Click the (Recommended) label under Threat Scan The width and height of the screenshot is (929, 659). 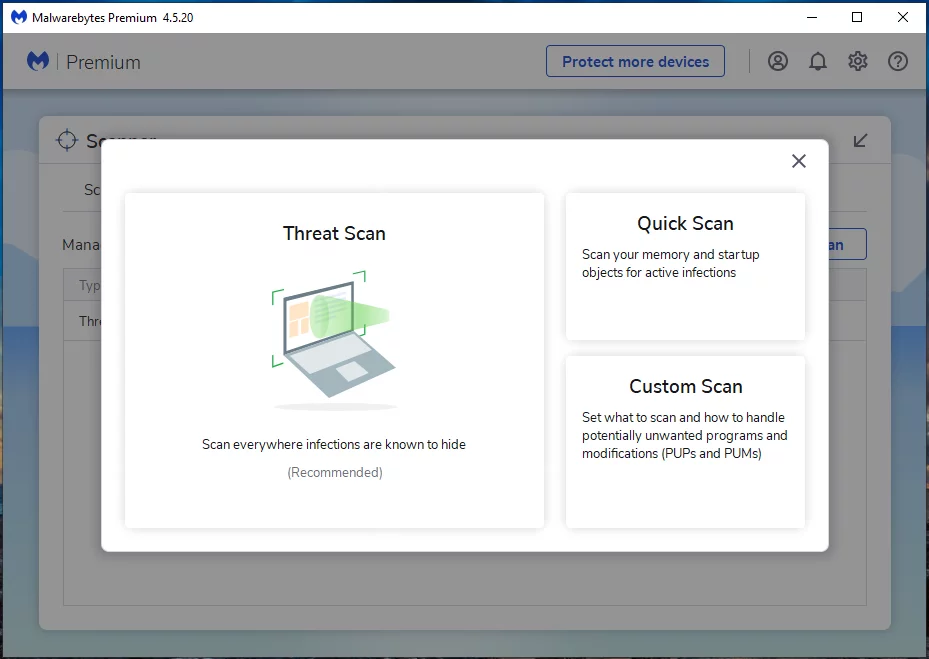pyautogui.click(x=334, y=472)
